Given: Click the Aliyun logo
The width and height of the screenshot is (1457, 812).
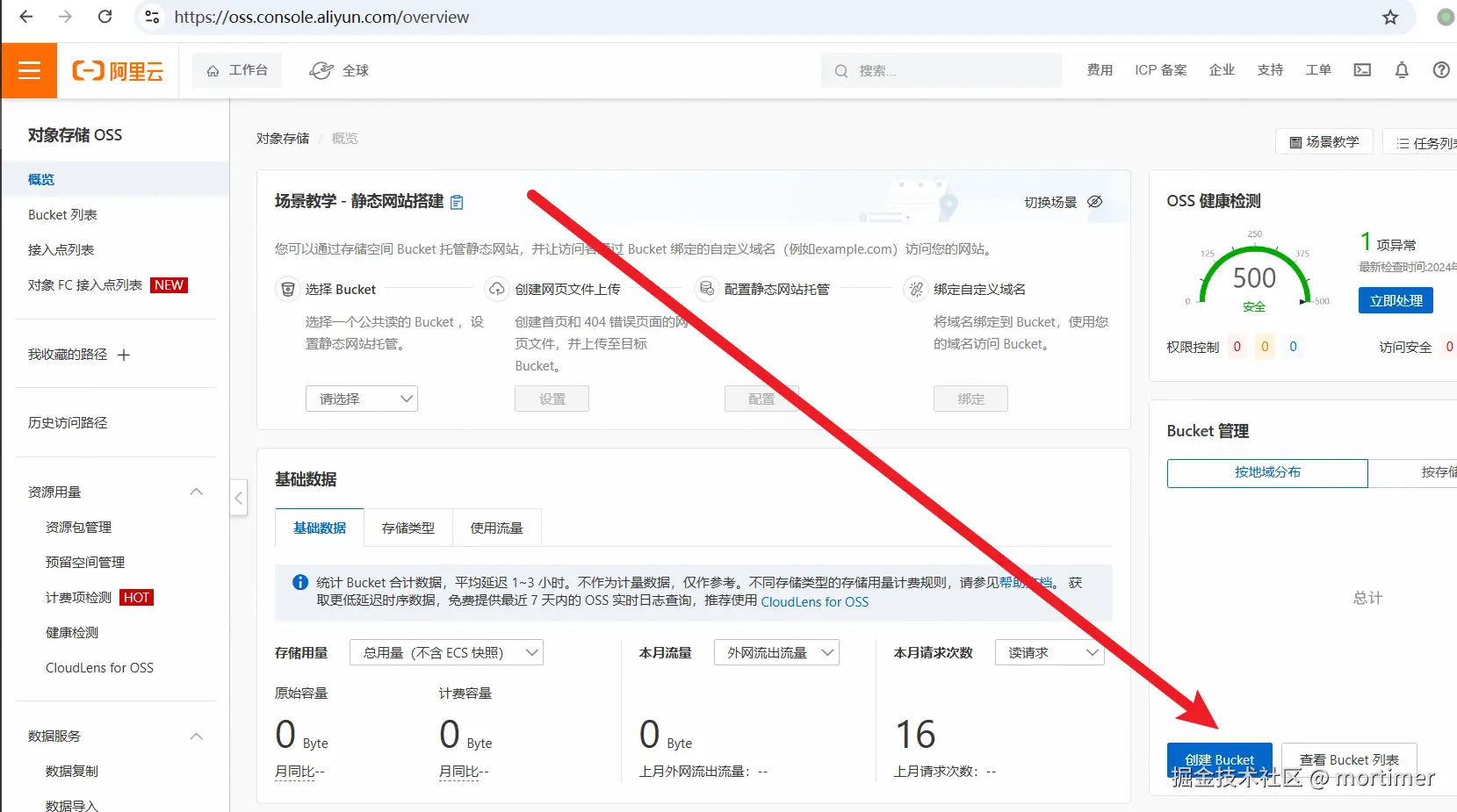Looking at the screenshot, I should tap(118, 70).
